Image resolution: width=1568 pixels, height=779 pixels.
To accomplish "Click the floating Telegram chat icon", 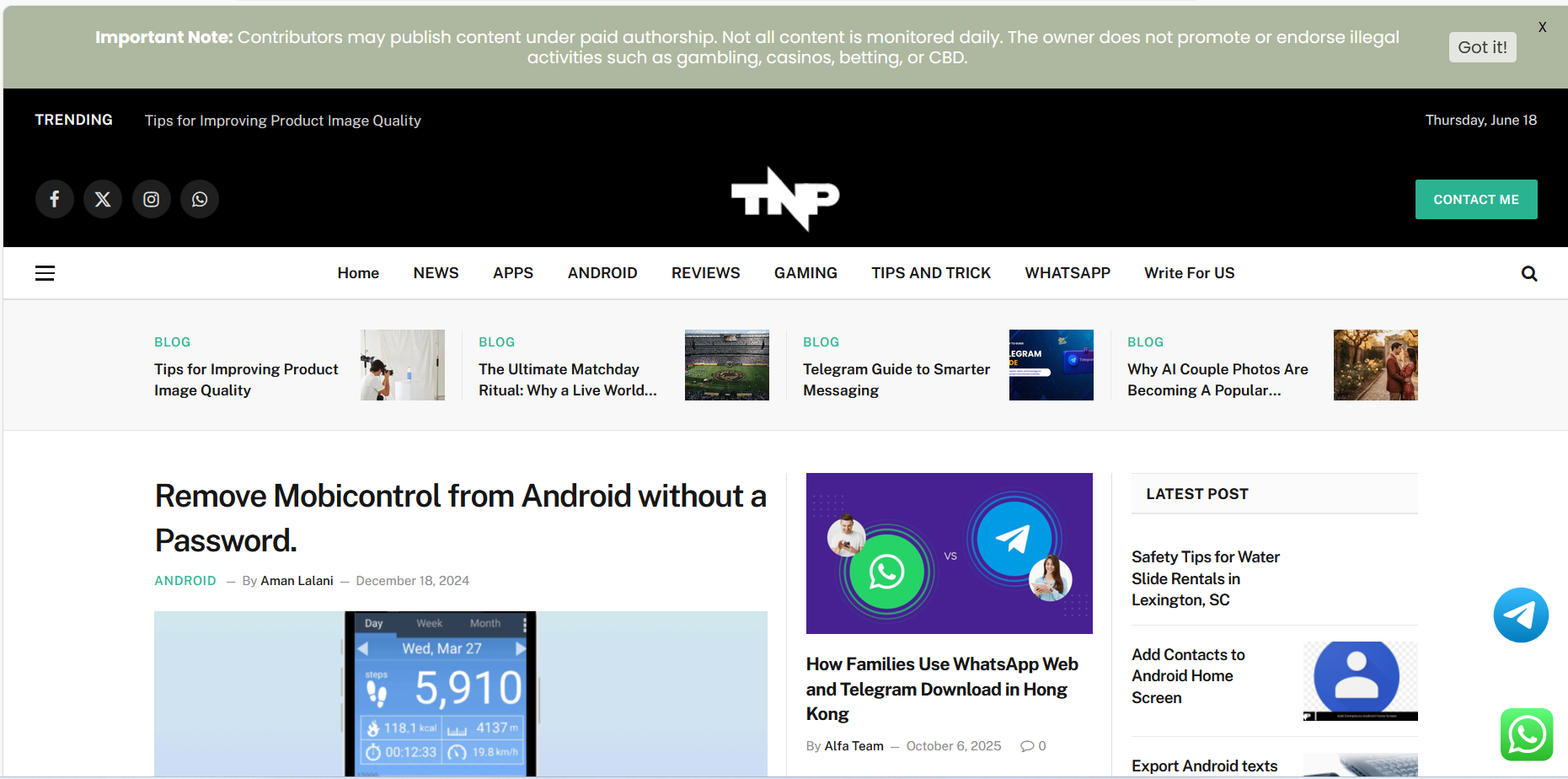I will (x=1521, y=615).
